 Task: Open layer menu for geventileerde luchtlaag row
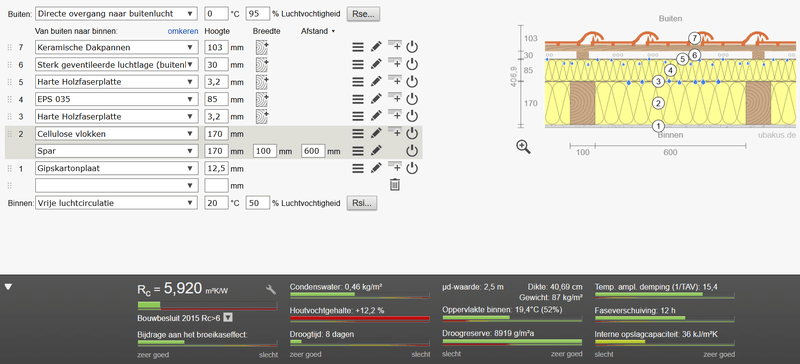tap(358, 65)
